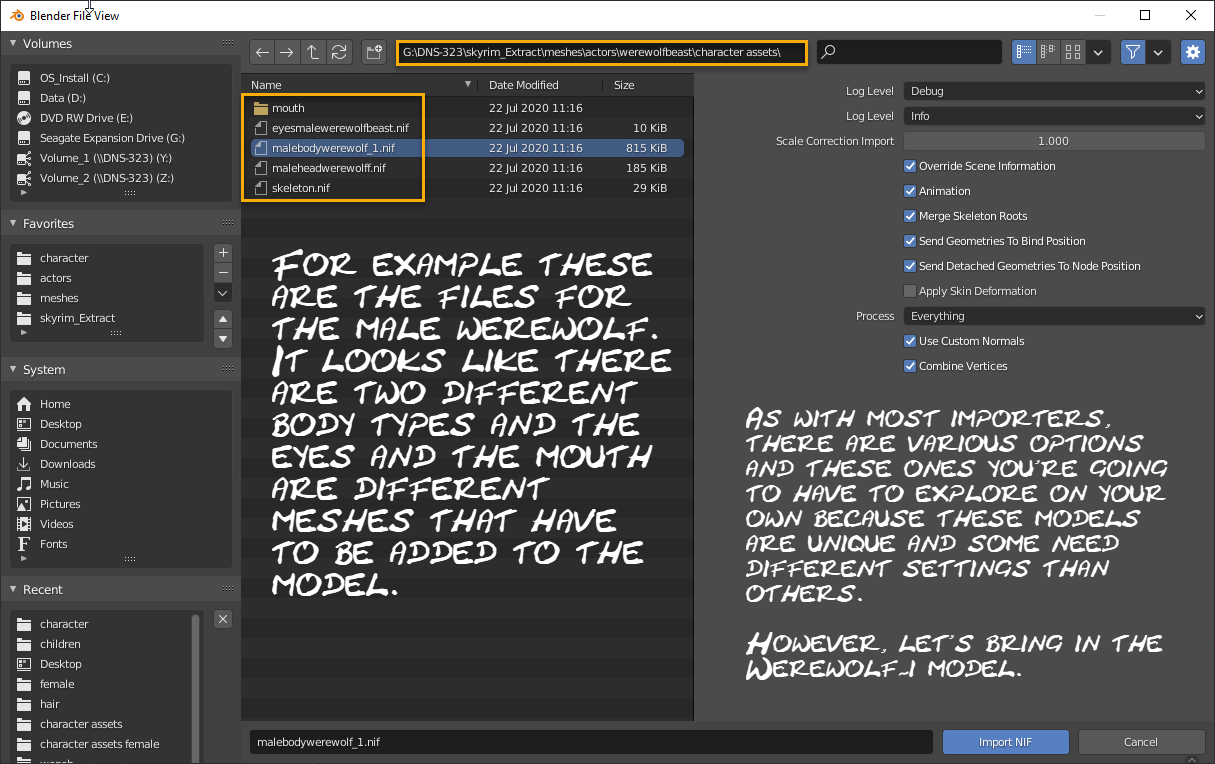1215x764 pixels.
Task: Open recent folder 'character assets female'
Action: pyautogui.click(x=101, y=744)
